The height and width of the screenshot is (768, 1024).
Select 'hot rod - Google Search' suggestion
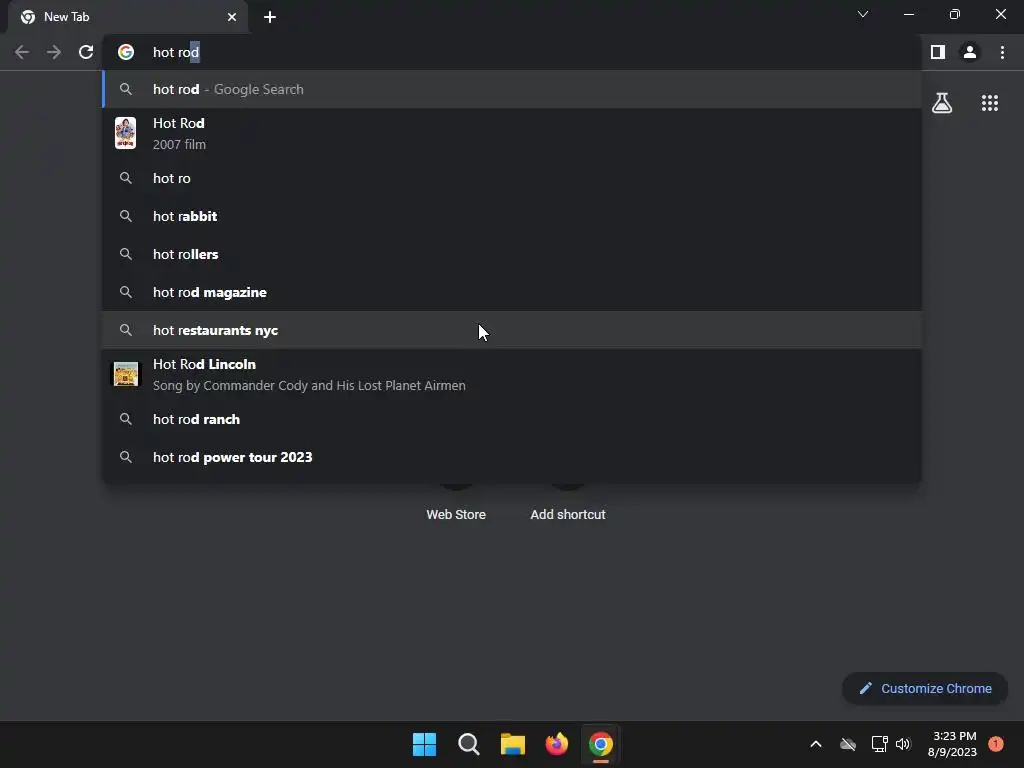click(x=512, y=89)
